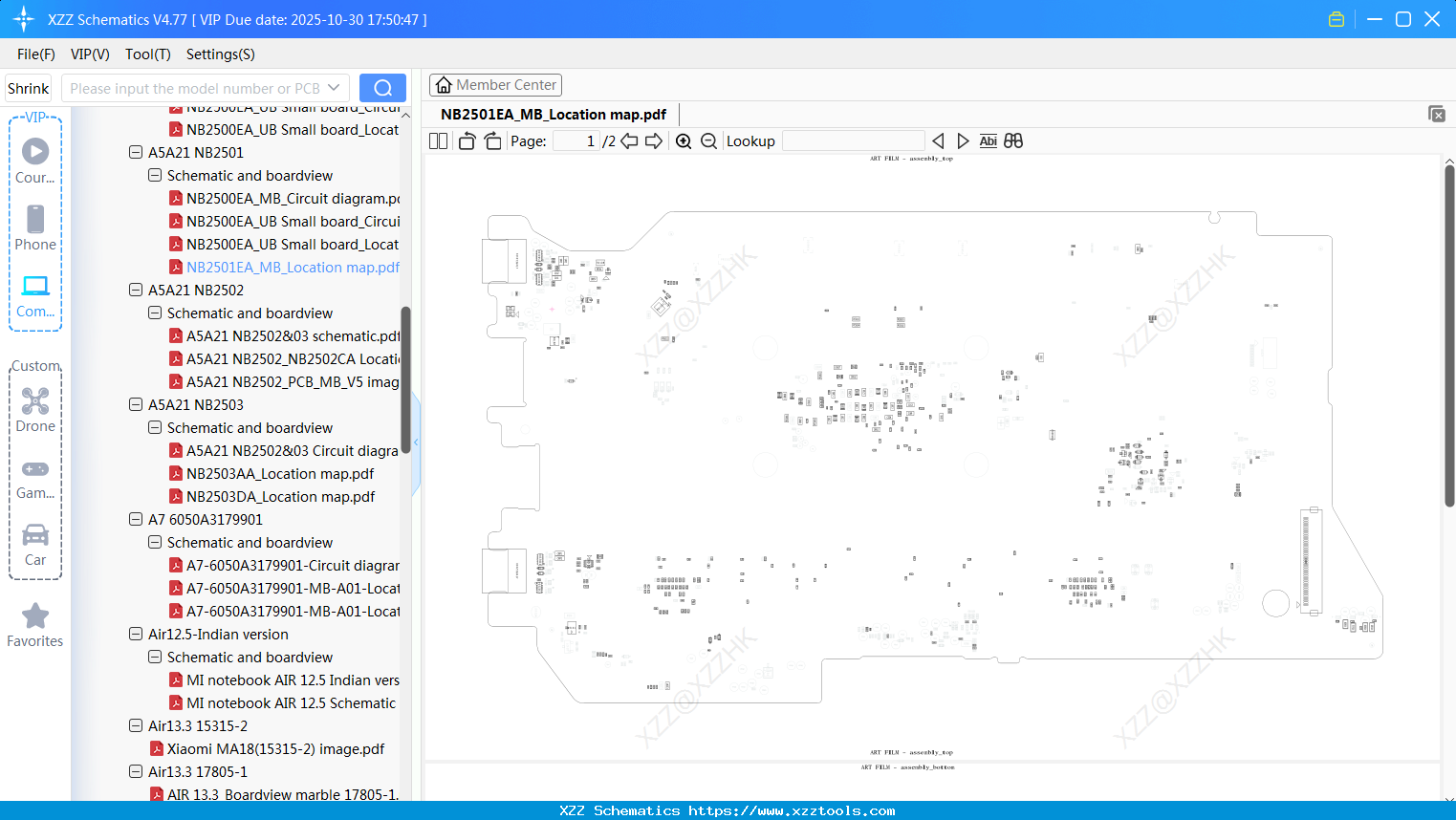Click the zoom out magnifier icon
This screenshot has width=1456, height=820.
[709, 141]
